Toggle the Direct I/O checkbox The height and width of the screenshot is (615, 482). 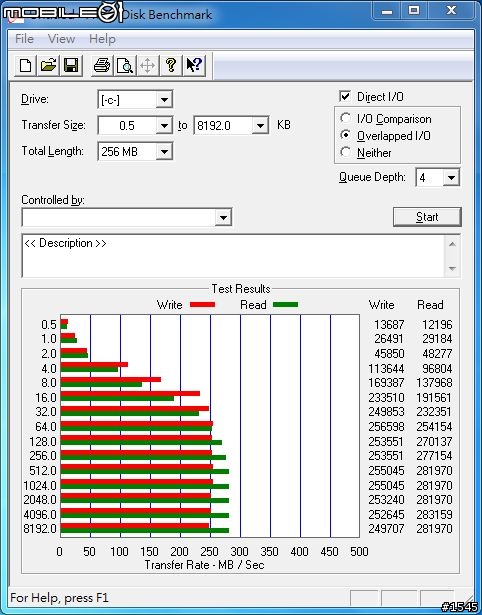(345, 96)
